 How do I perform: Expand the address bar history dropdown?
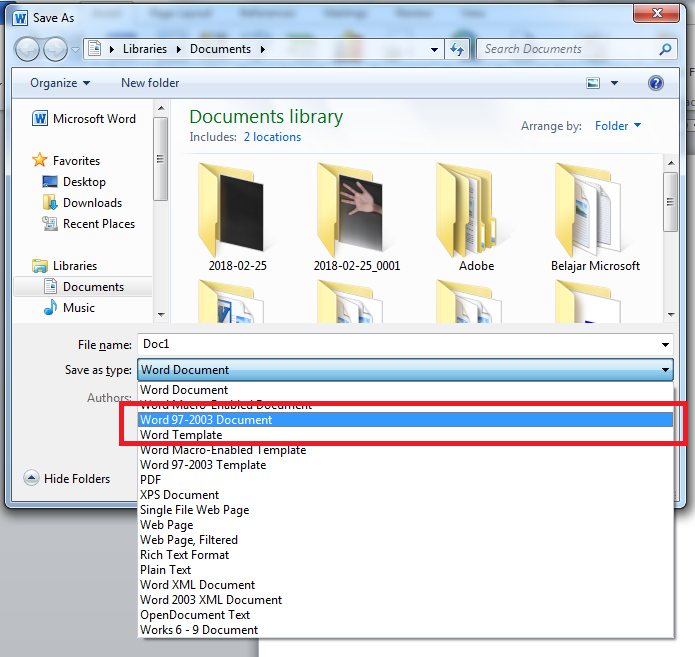(x=434, y=49)
